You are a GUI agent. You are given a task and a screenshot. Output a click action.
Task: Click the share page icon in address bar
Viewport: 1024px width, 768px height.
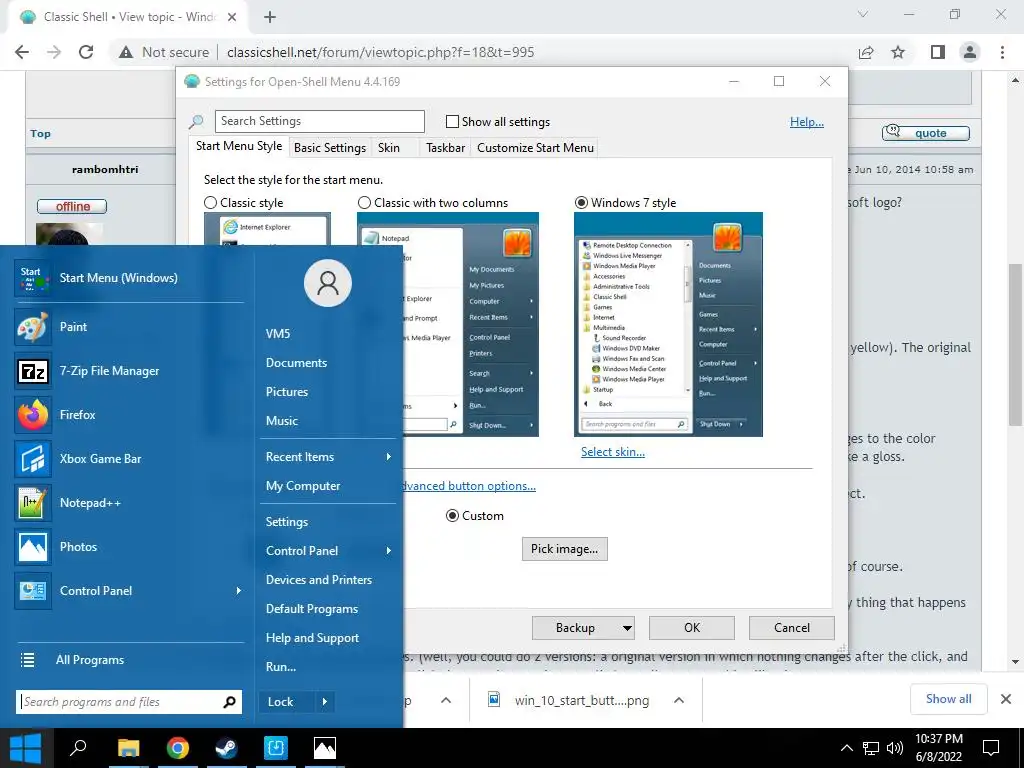point(866,52)
